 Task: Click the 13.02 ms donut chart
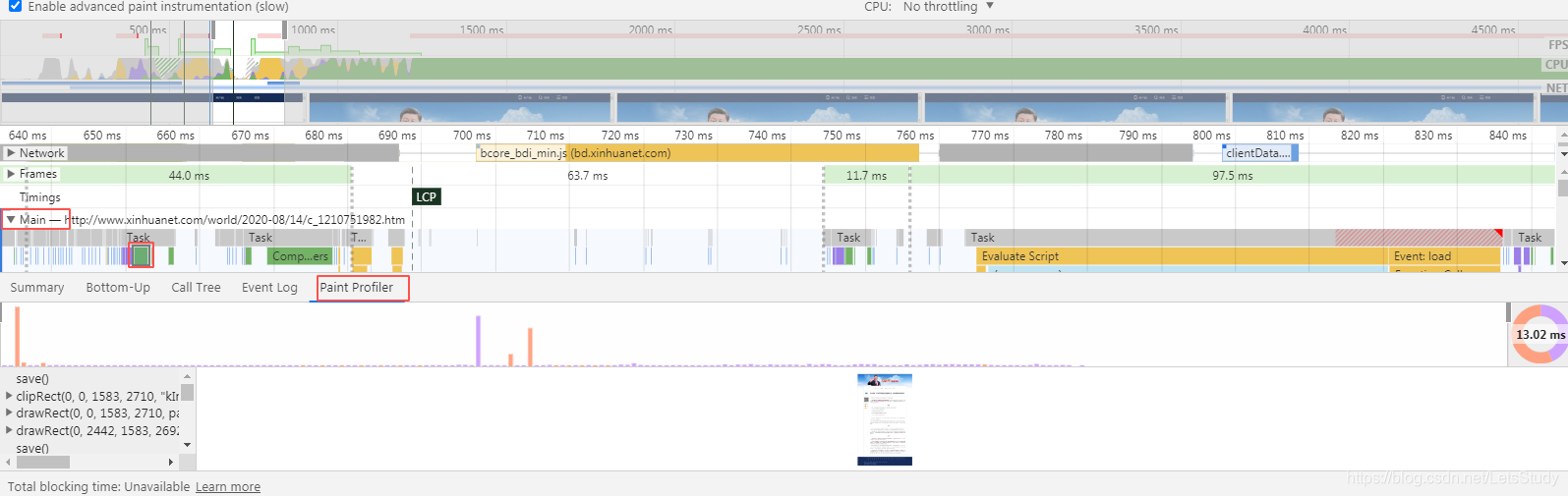(1539, 334)
